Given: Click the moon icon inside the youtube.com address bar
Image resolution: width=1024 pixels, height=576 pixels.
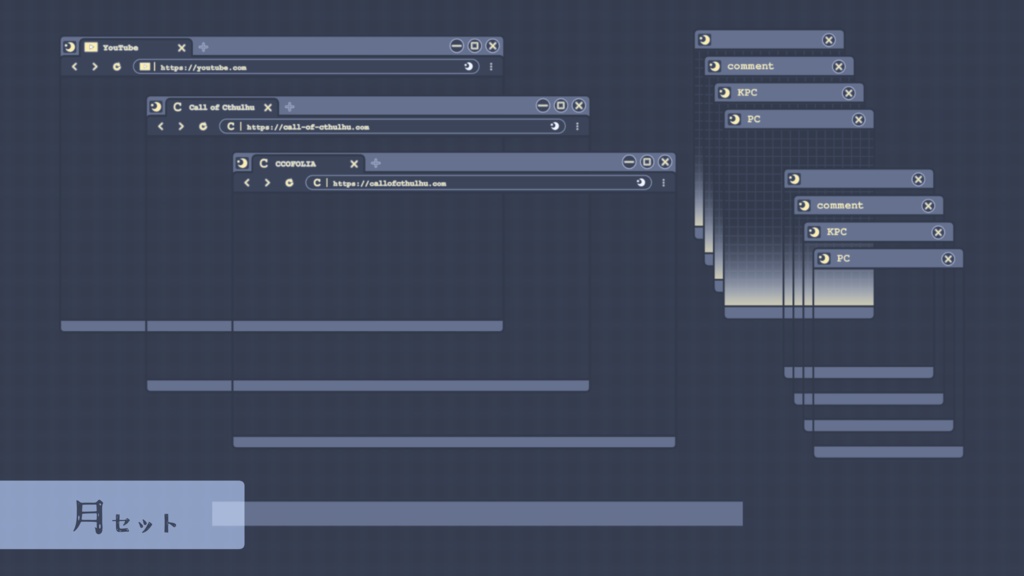Looking at the screenshot, I should 468,67.
